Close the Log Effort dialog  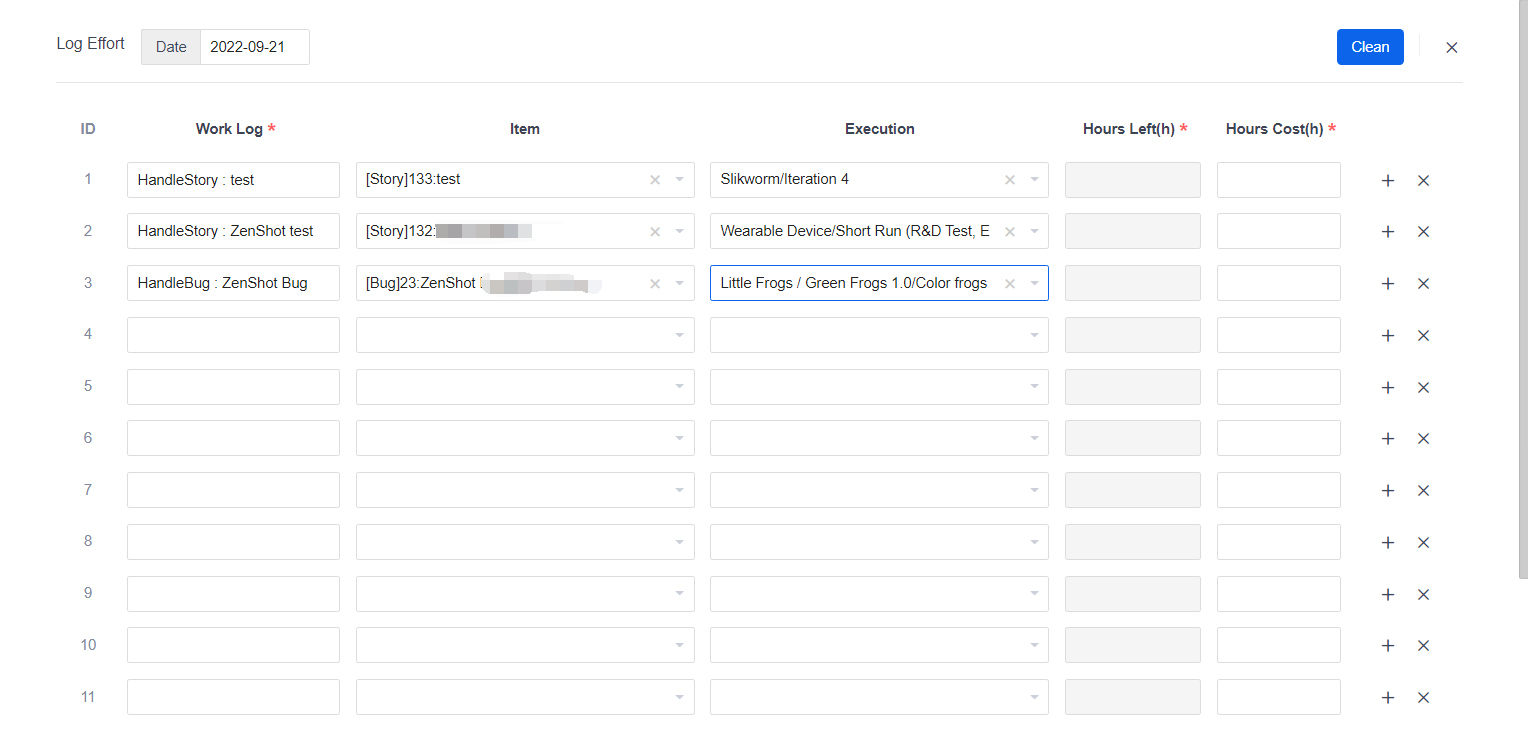click(1451, 48)
